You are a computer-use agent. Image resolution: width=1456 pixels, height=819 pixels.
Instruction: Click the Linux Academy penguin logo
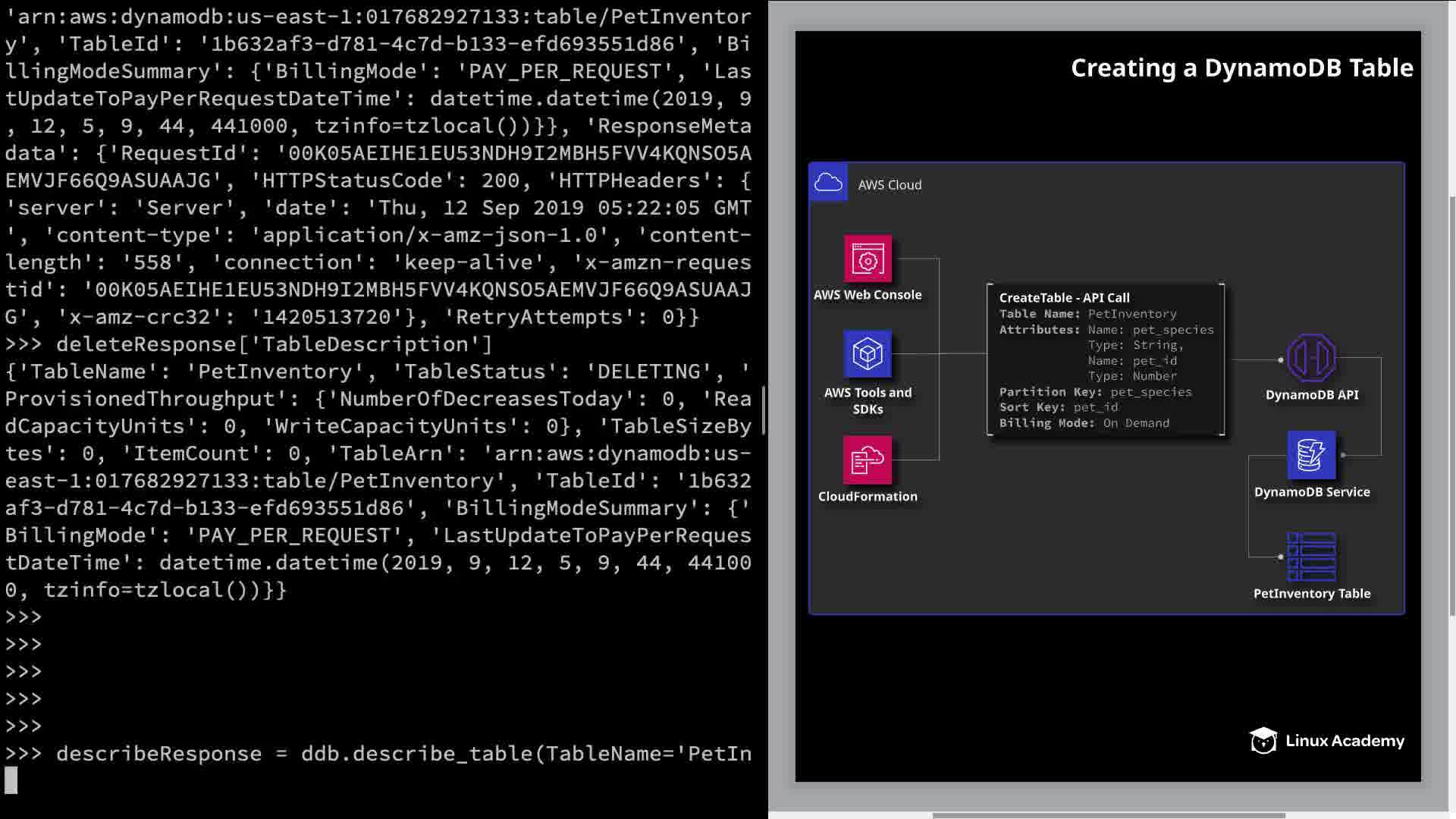coord(1263,741)
